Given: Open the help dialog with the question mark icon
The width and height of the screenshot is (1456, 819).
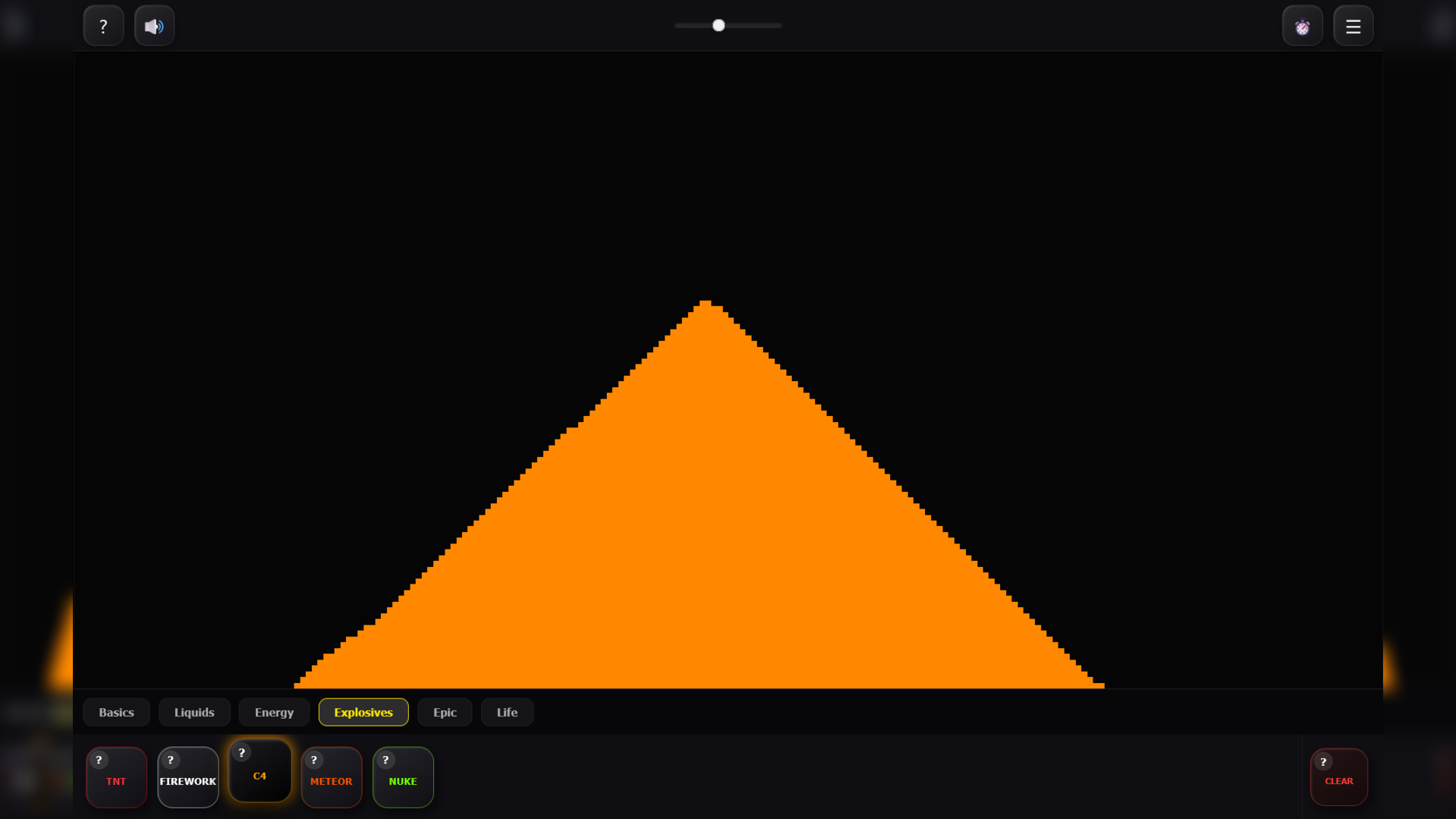Looking at the screenshot, I should [x=103, y=25].
